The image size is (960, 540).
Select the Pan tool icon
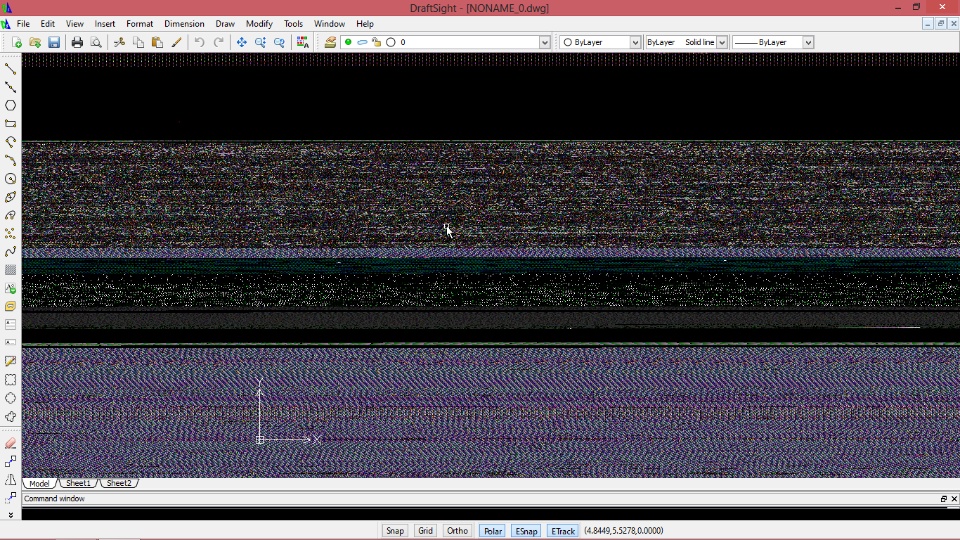click(x=242, y=42)
